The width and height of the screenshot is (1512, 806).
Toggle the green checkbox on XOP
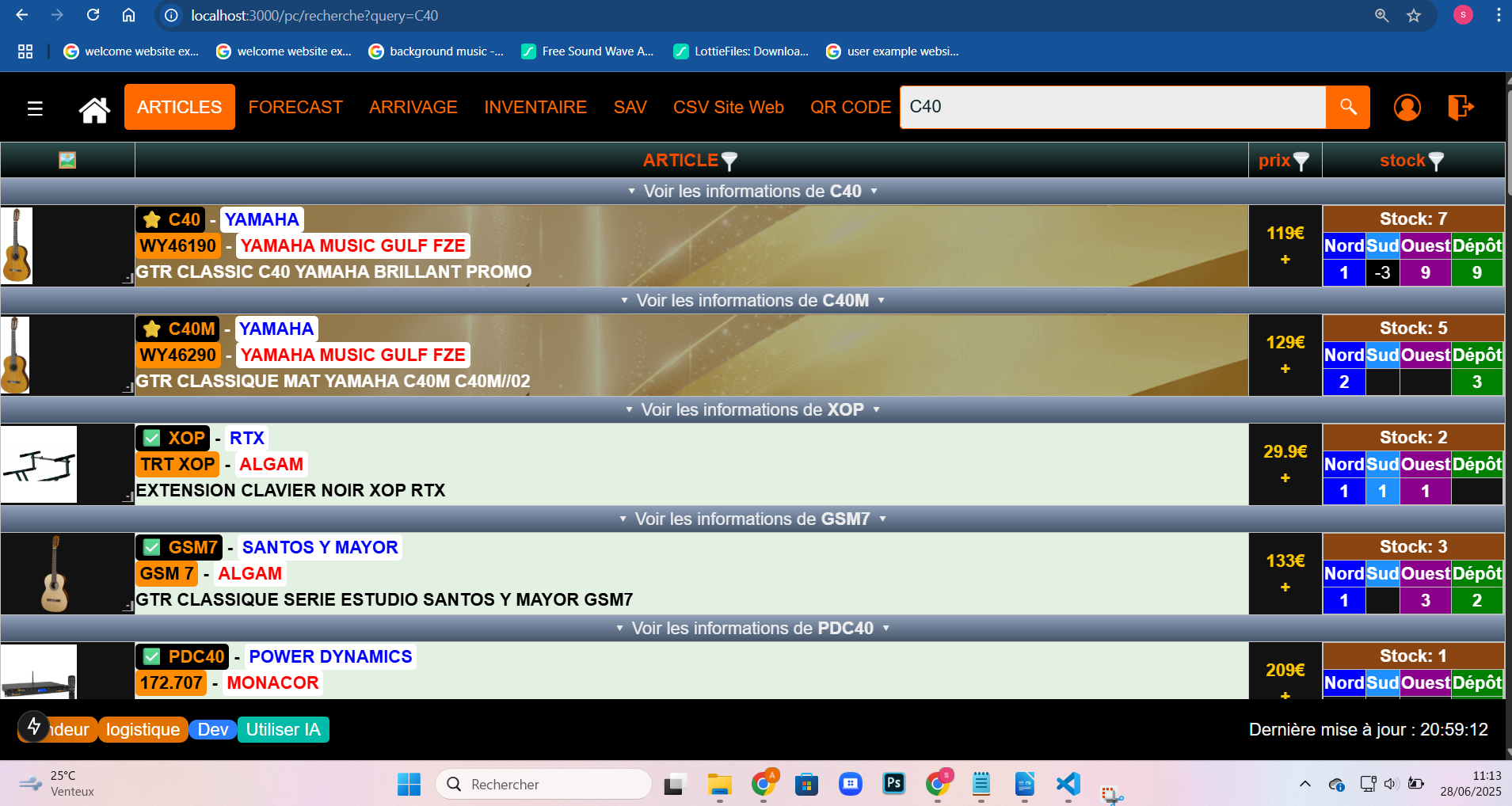(152, 438)
